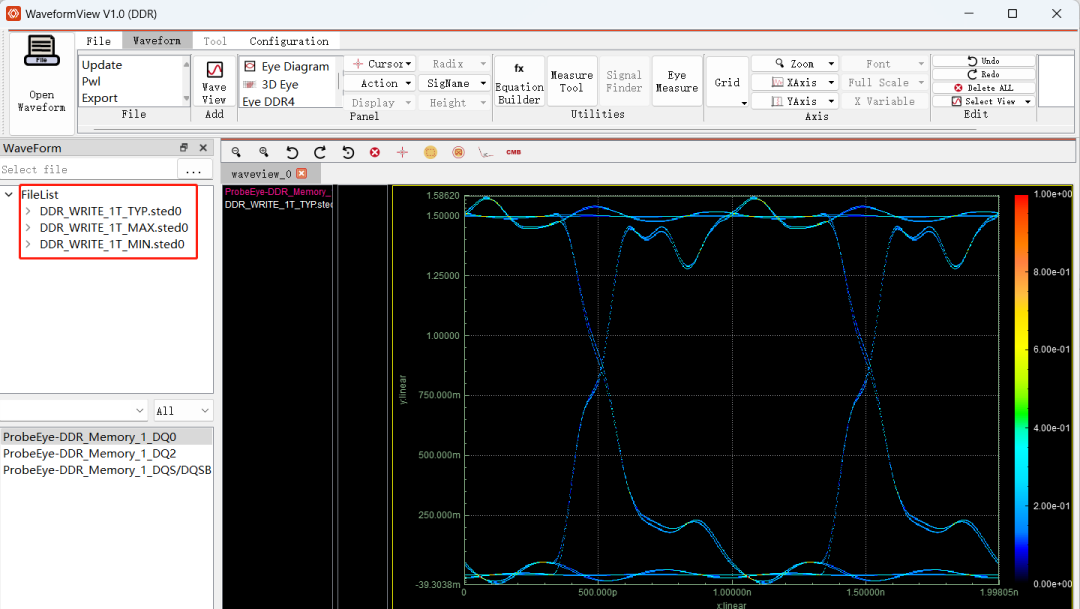This screenshot has height=609, width=1080.
Task: Select 3D Eye panel option
Action: pyautogui.click(x=271, y=84)
